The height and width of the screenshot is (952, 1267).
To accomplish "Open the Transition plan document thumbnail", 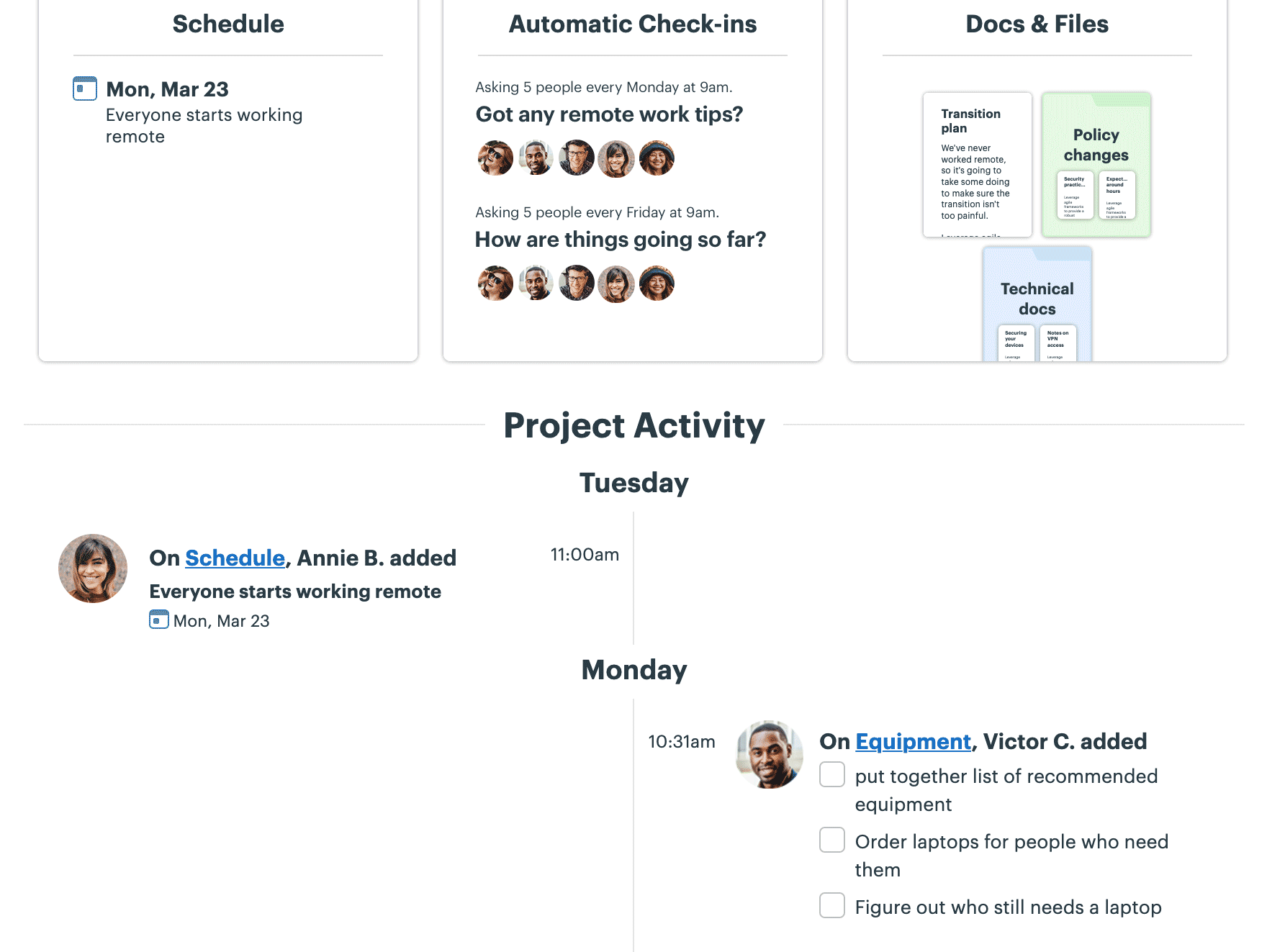I will [977, 165].
